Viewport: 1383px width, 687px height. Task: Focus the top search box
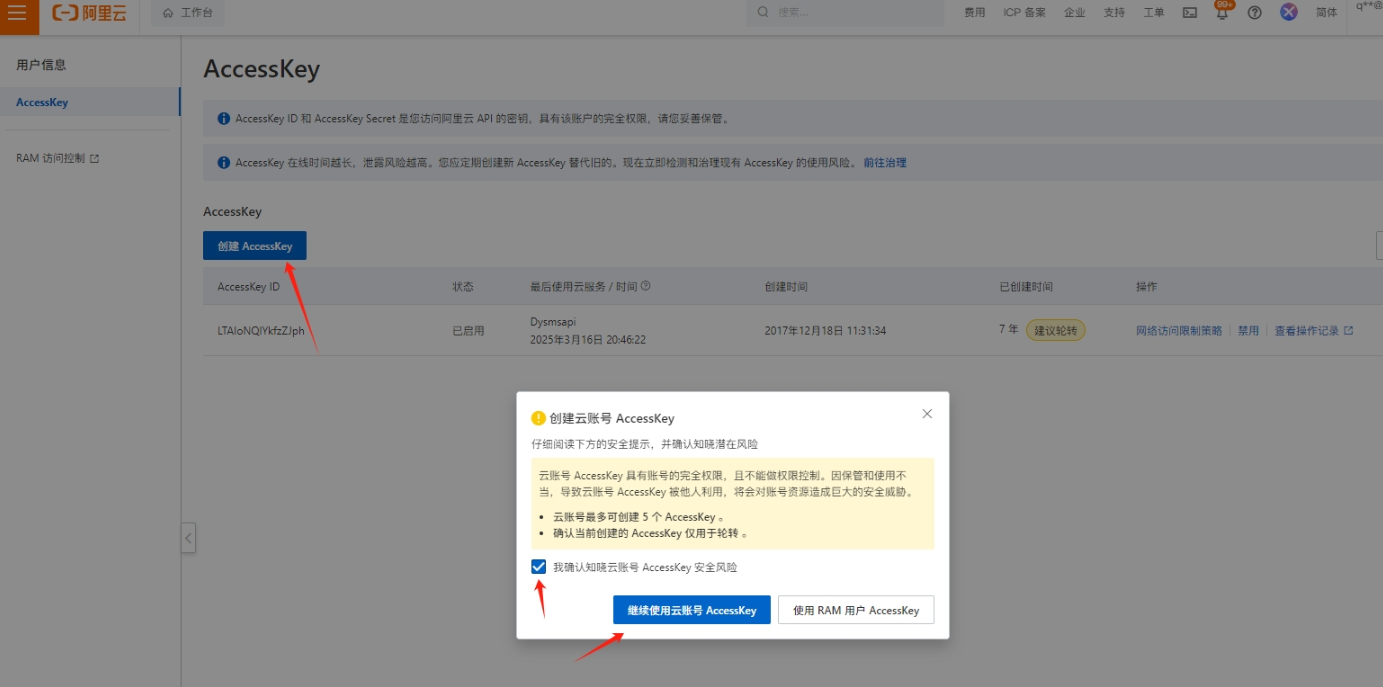tap(845, 12)
